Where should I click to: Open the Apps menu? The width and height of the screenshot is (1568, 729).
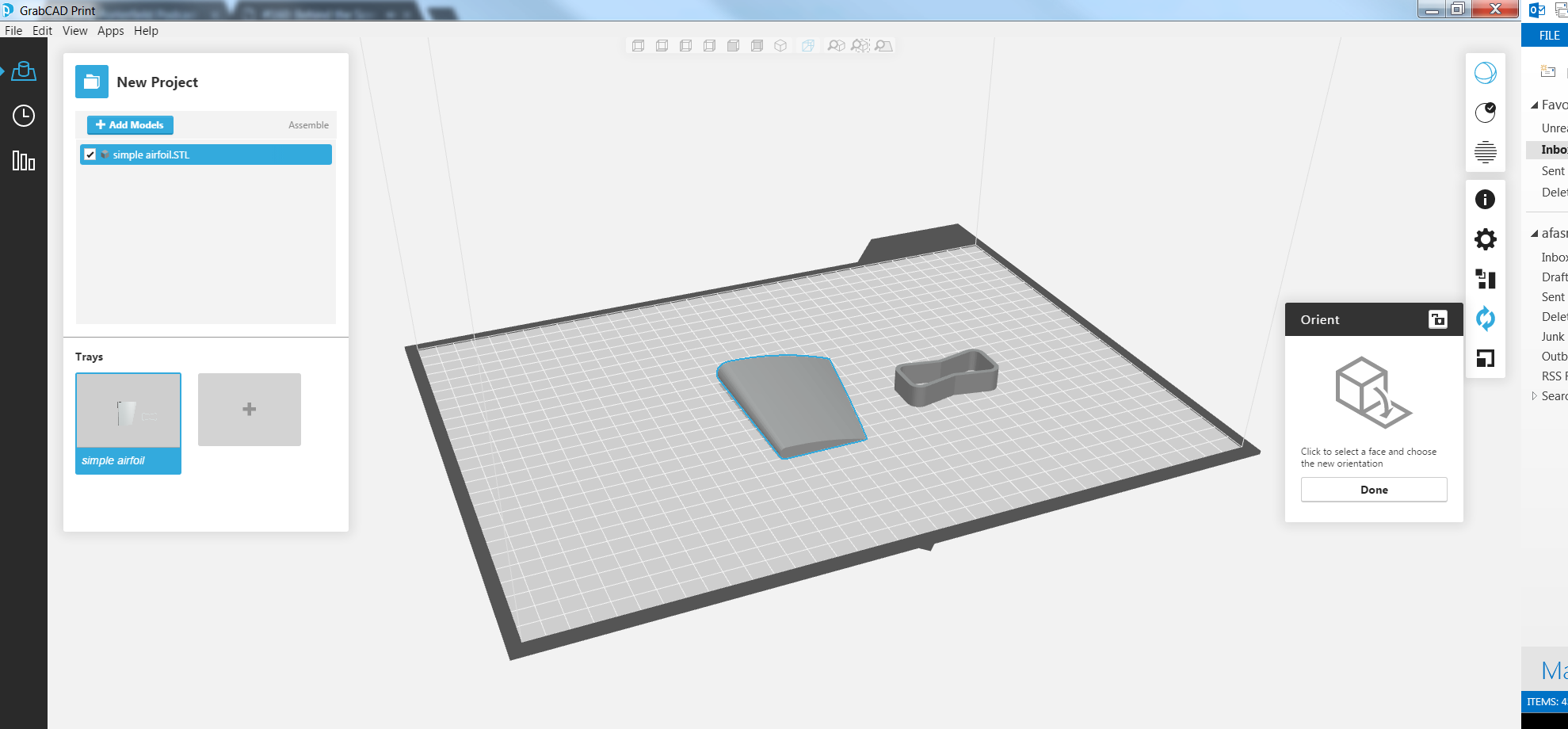[x=110, y=30]
